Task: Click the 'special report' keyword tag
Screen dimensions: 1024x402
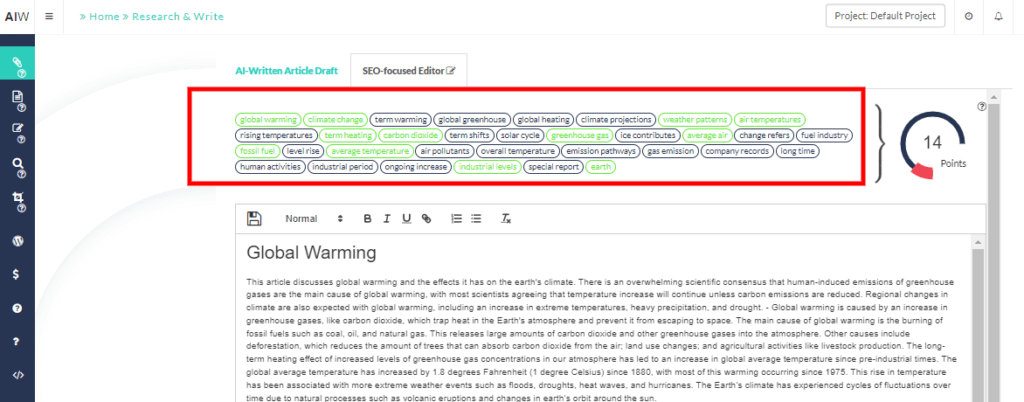Action: click(x=553, y=166)
